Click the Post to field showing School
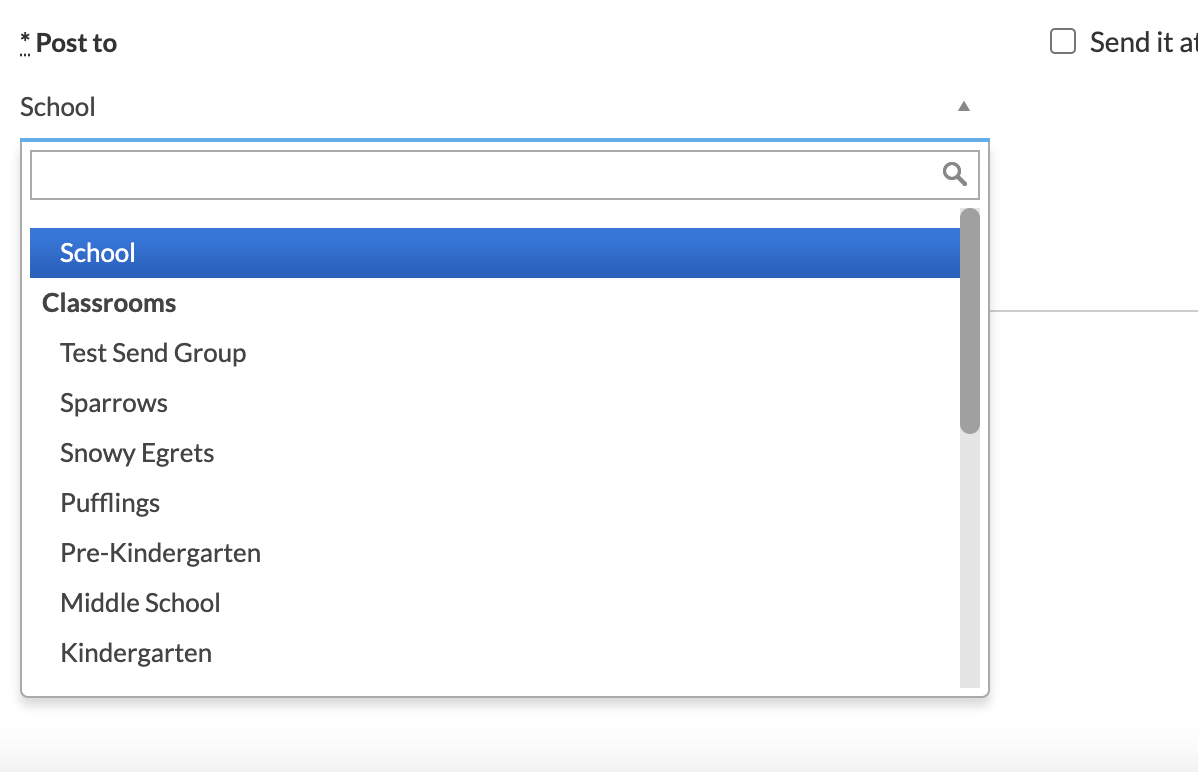The height and width of the screenshot is (772, 1198). (504, 107)
